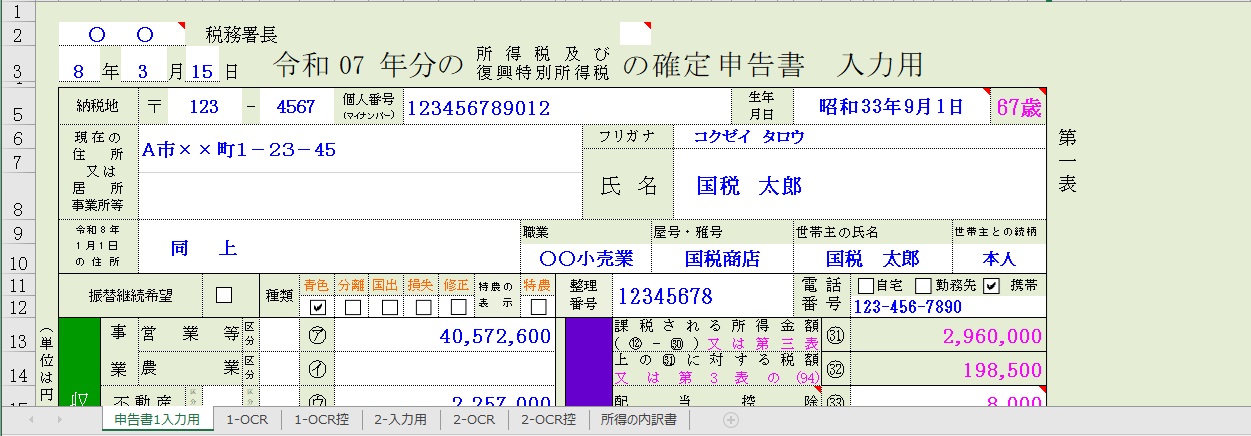Click the circled ア marker for 営業等
The image size is (1251, 436).
pos(317,336)
